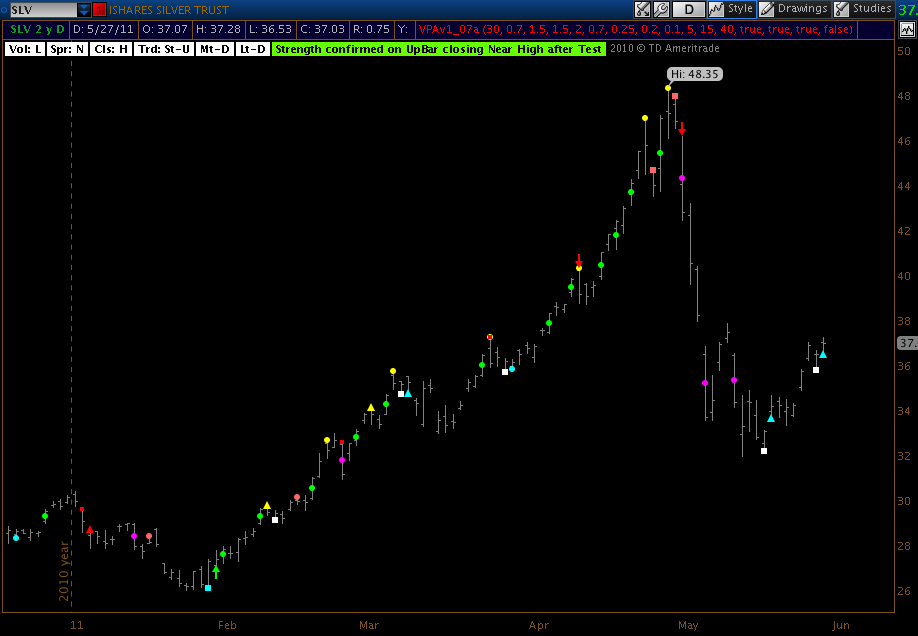Screen dimensions: 918x636
Task: Open the Studies menu
Action: 864,9
